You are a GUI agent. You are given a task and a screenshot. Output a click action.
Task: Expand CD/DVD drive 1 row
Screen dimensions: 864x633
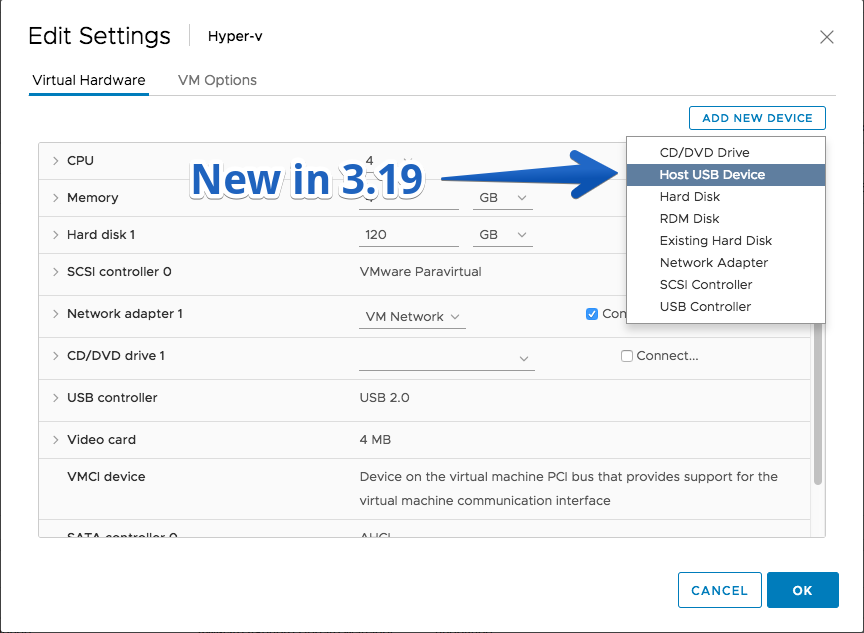[x=56, y=356]
